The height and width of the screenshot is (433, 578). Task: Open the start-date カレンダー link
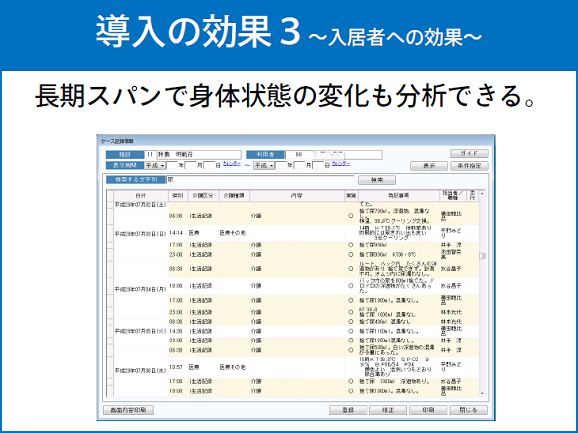[232, 164]
